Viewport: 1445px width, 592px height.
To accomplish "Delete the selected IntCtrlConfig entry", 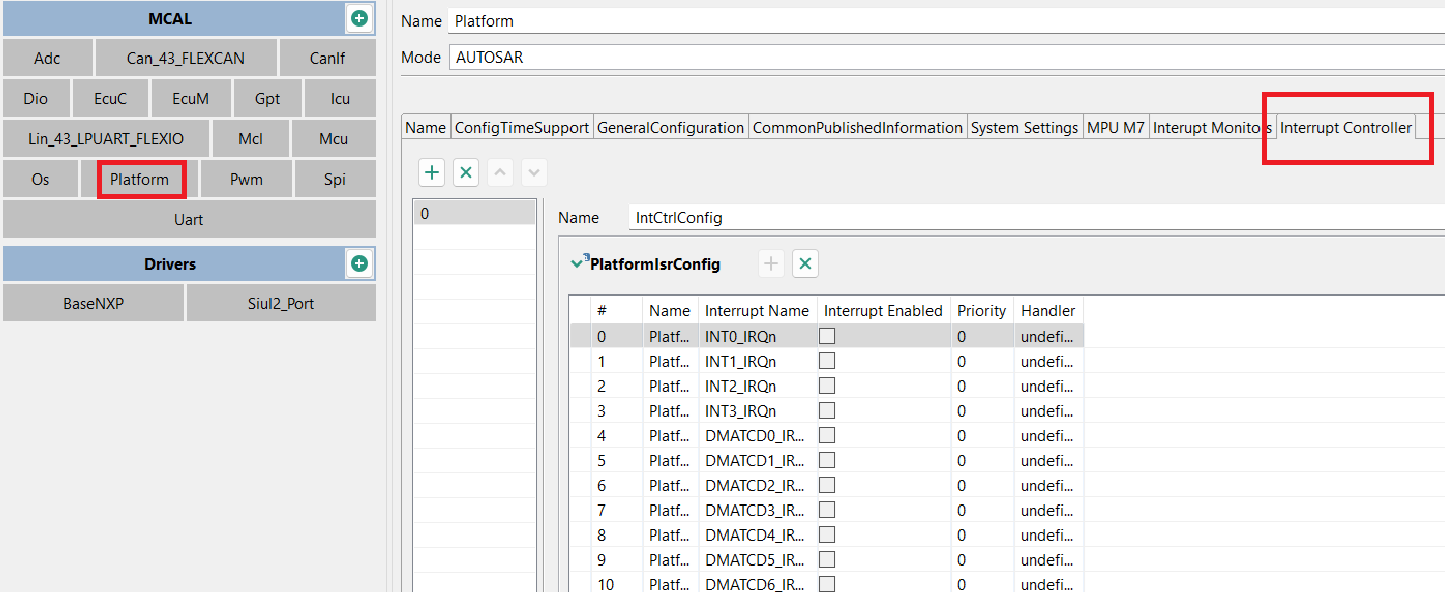I will (x=466, y=172).
